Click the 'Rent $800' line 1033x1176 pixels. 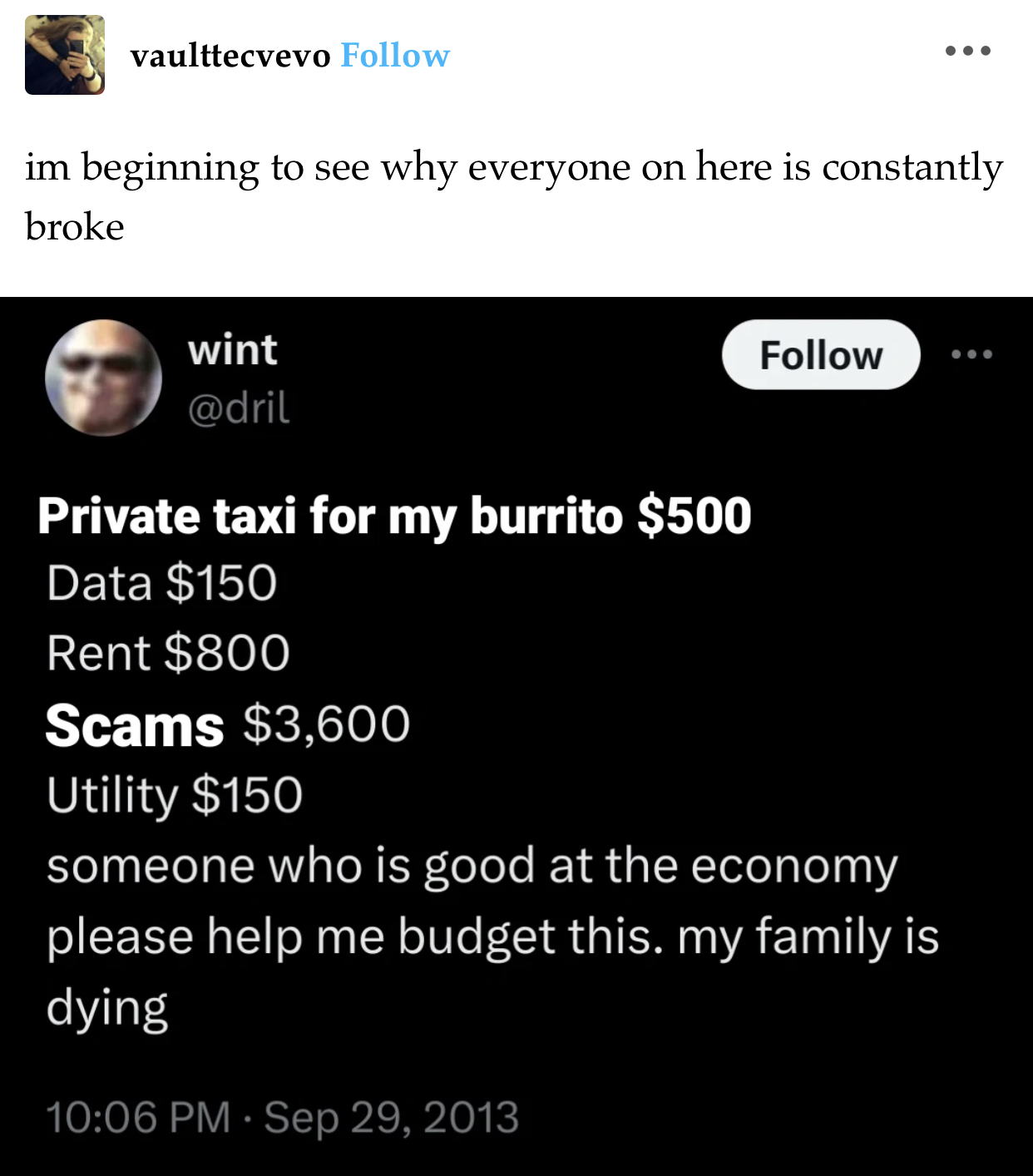click(169, 652)
